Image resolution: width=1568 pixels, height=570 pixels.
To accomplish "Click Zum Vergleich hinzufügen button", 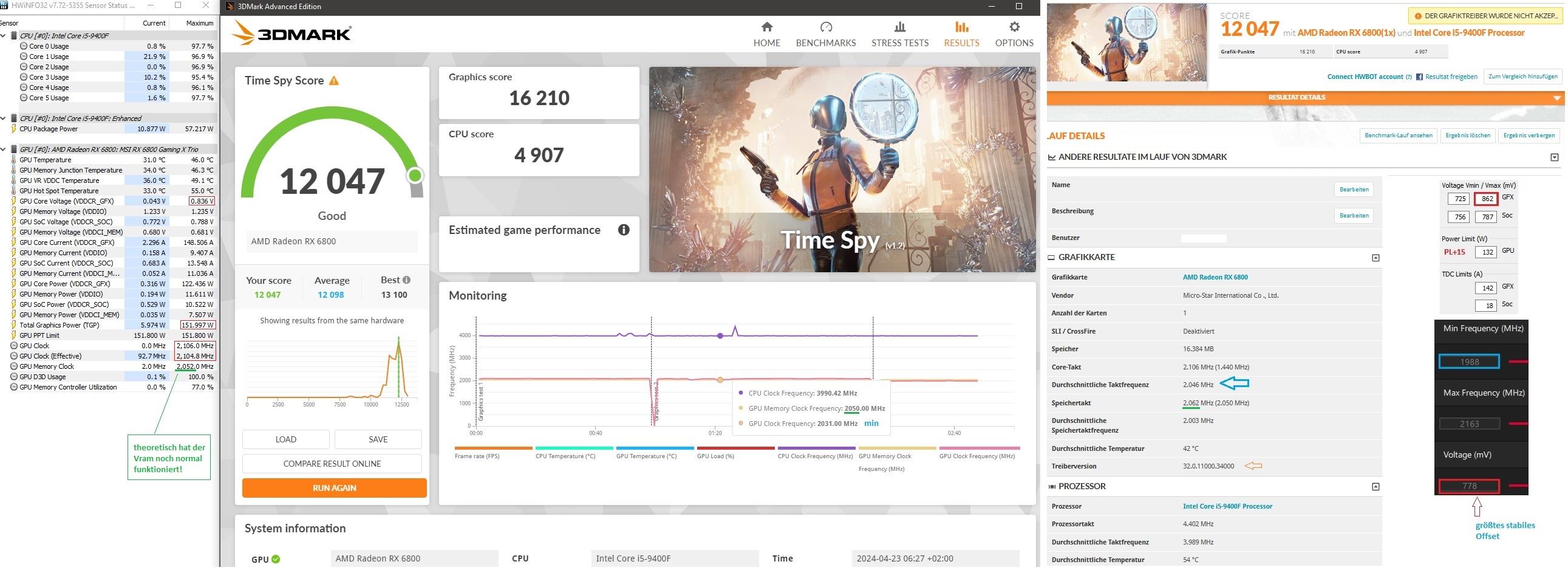I will point(1522,77).
